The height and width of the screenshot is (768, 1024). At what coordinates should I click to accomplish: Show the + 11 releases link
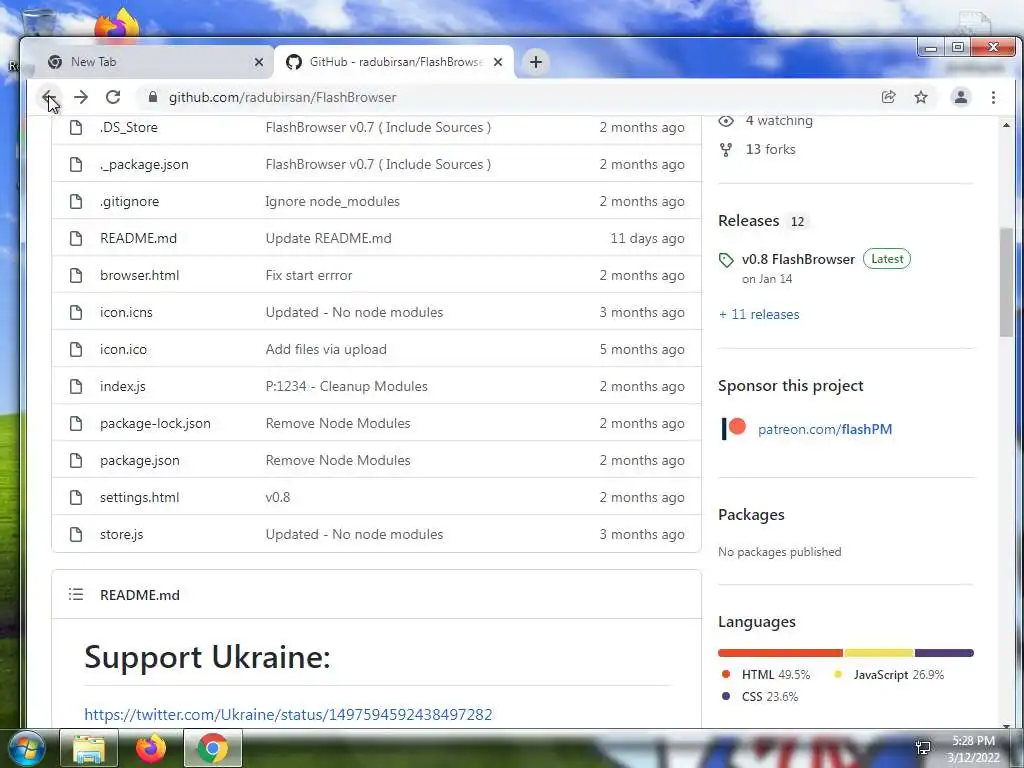(x=759, y=314)
